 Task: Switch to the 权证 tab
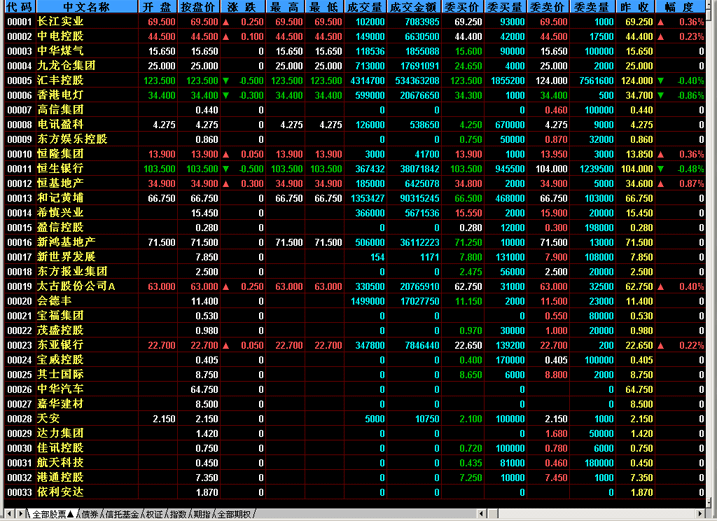point(154,515)
